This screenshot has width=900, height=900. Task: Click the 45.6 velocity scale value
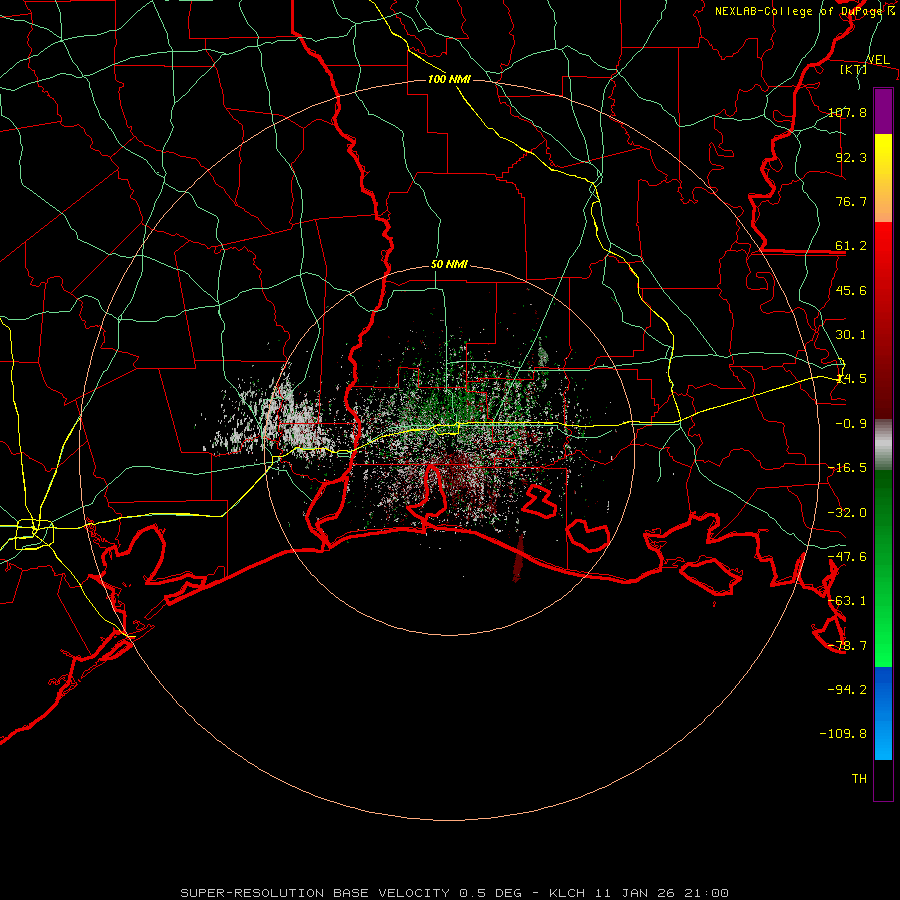click(851, 290)
